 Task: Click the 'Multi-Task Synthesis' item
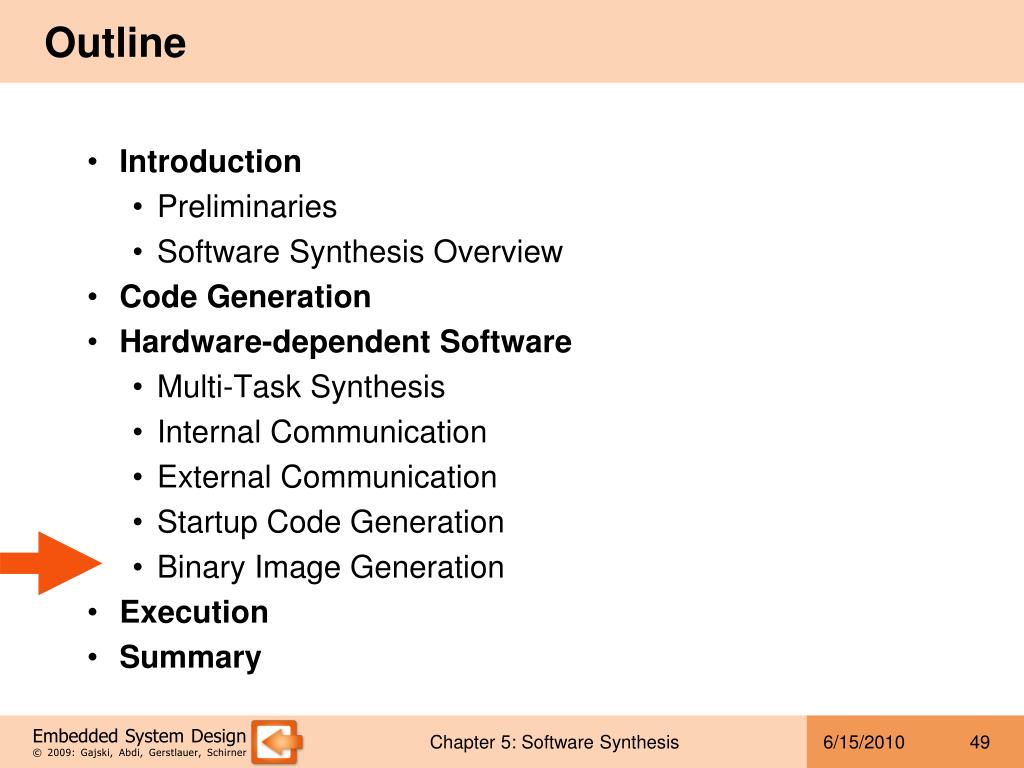click(x=301, y=387)
